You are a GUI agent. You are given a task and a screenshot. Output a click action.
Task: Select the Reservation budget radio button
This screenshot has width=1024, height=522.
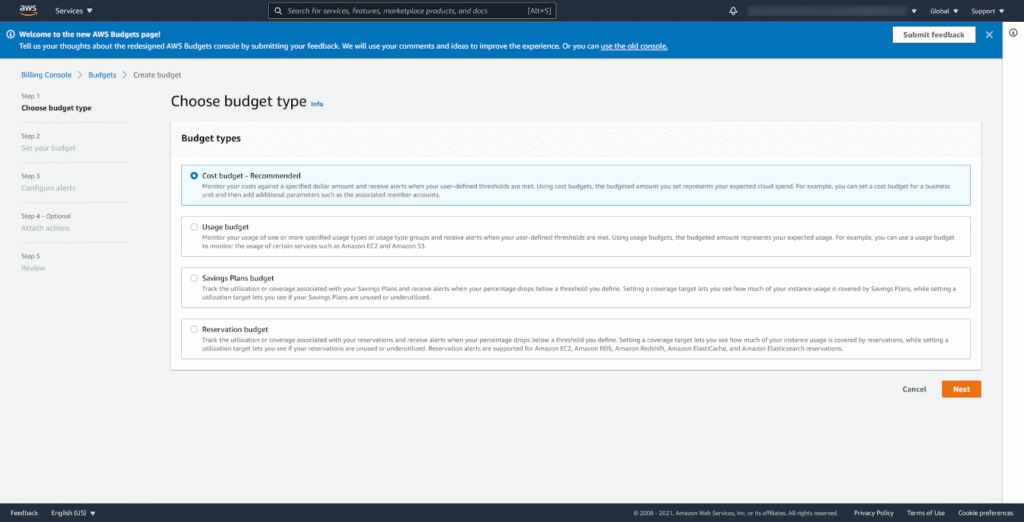click(194, 329)
